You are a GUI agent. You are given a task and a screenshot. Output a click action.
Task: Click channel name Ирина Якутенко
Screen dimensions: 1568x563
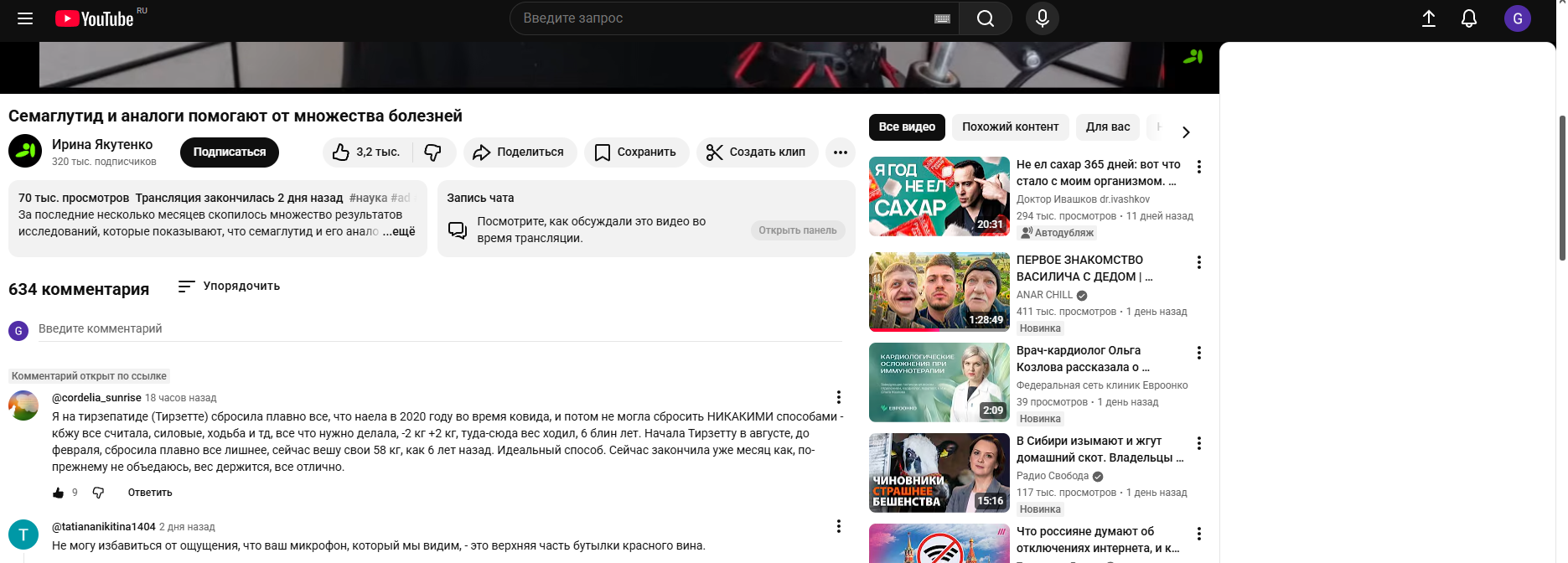click(x=102, y=144)
